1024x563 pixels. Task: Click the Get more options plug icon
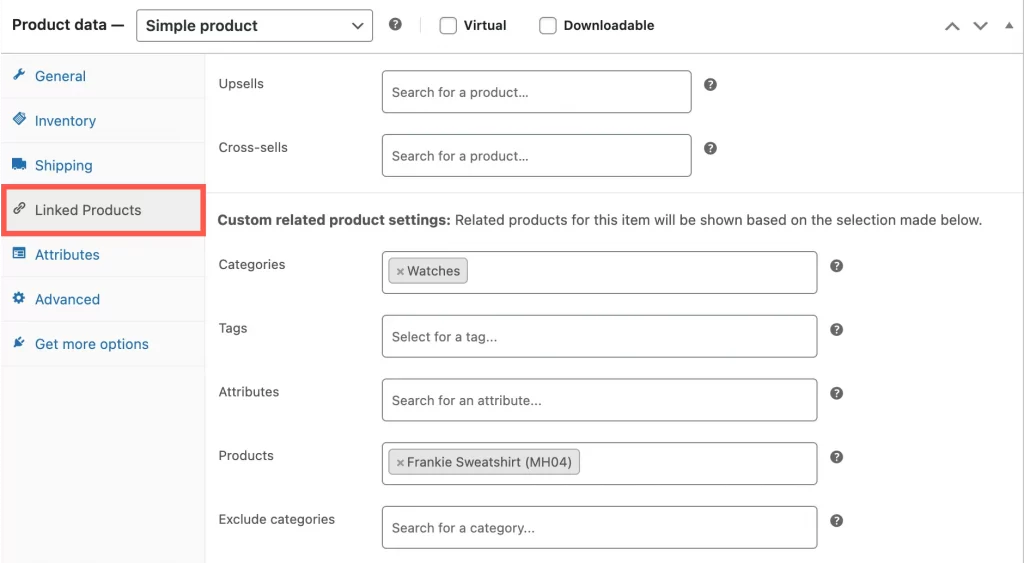pyautogui.click(x=19, y=342)
